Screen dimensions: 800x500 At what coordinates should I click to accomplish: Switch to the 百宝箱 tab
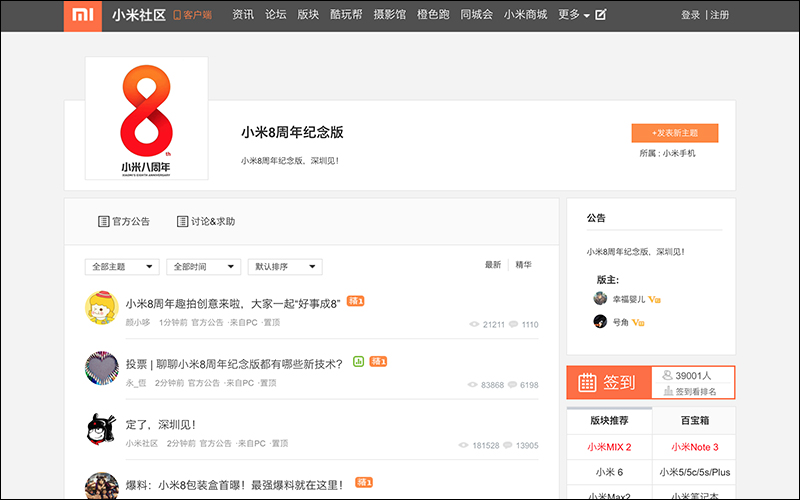(x=694, y=421)
